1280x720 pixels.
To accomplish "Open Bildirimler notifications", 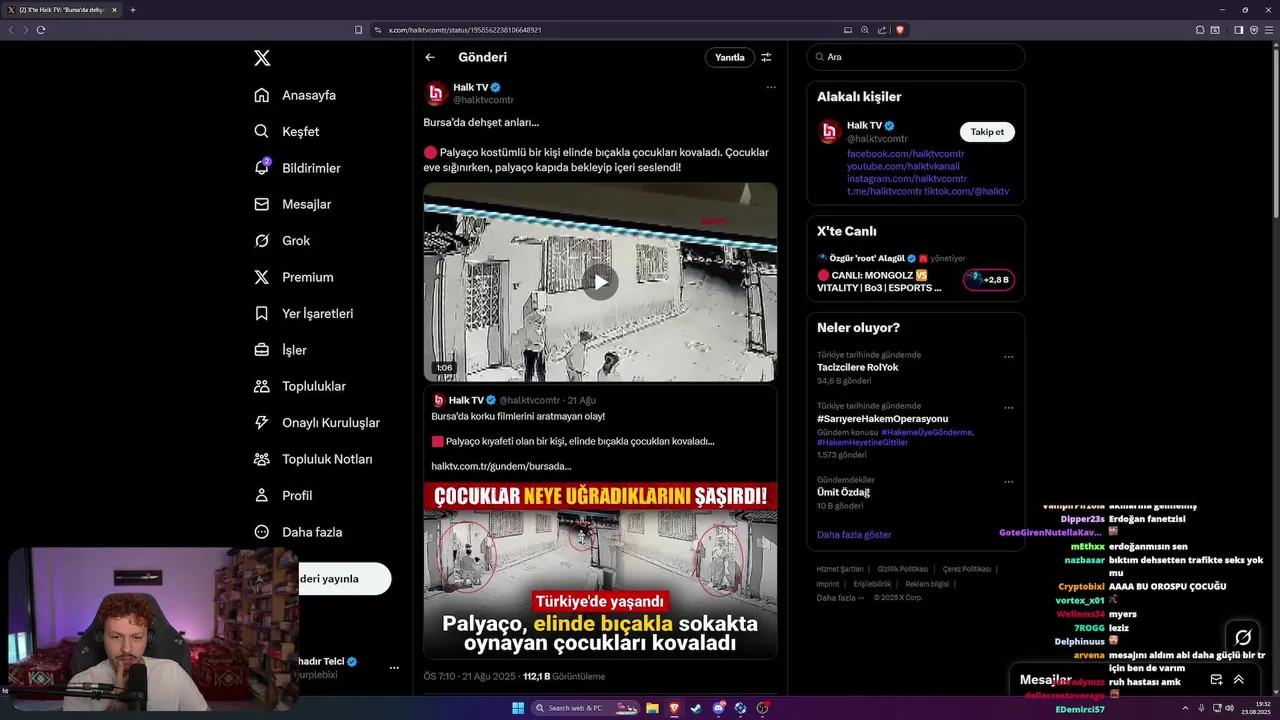I will (297, 168).
